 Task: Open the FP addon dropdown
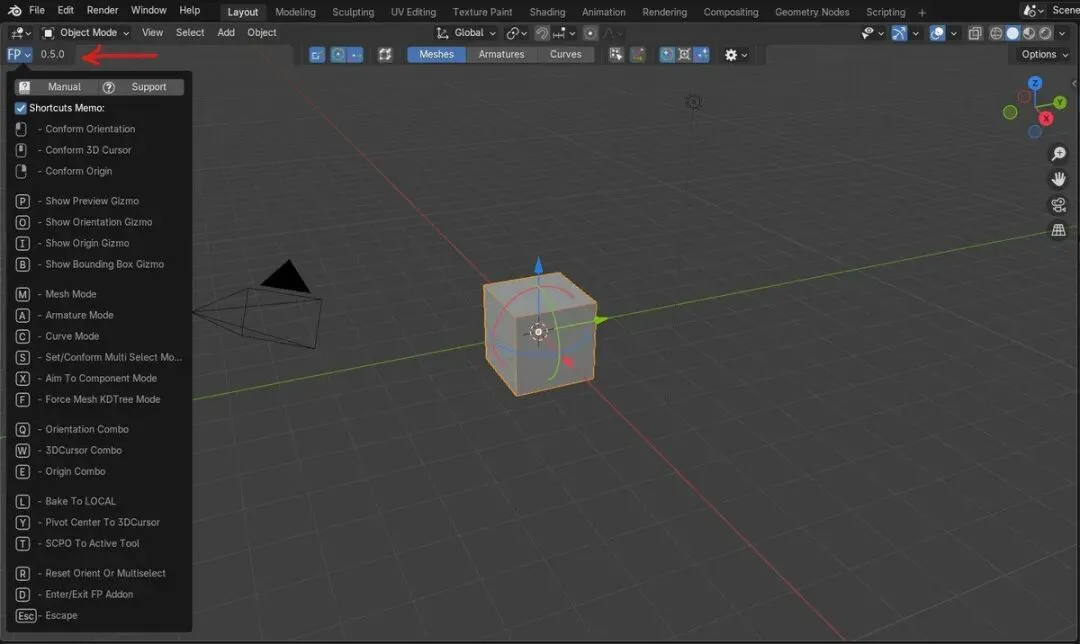coord(19,54)
